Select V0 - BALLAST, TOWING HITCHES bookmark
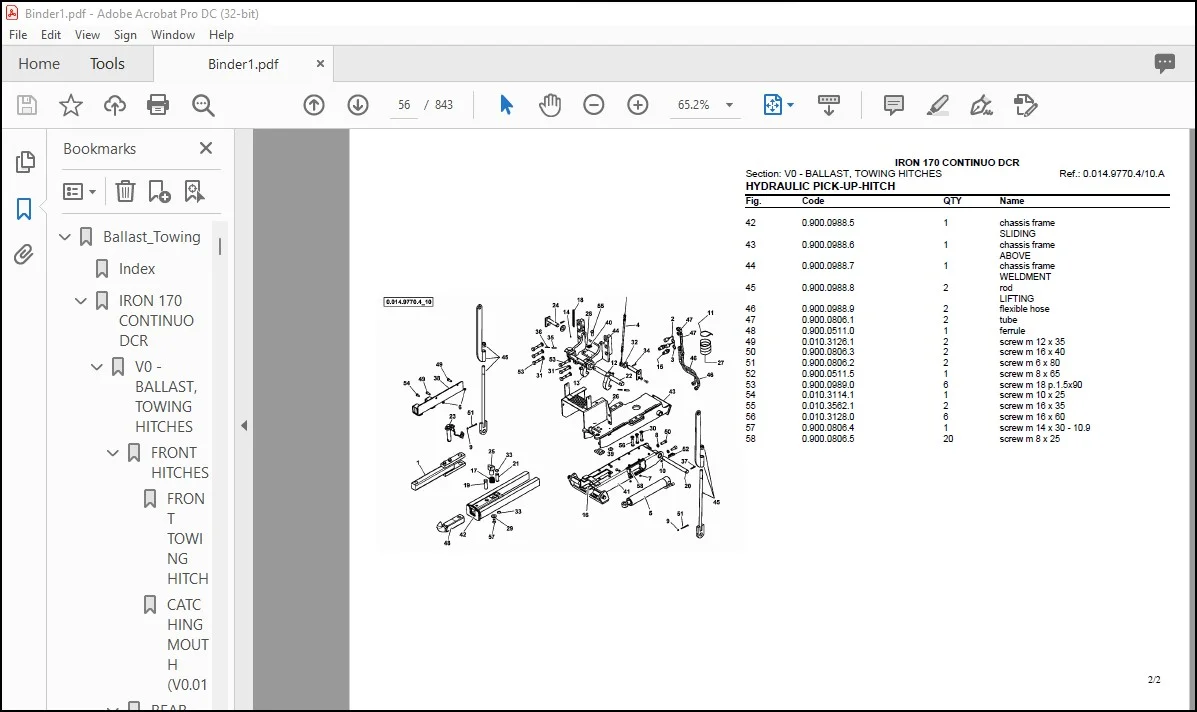The height and width of the screenshot is (712, 1197). (165, 397)
